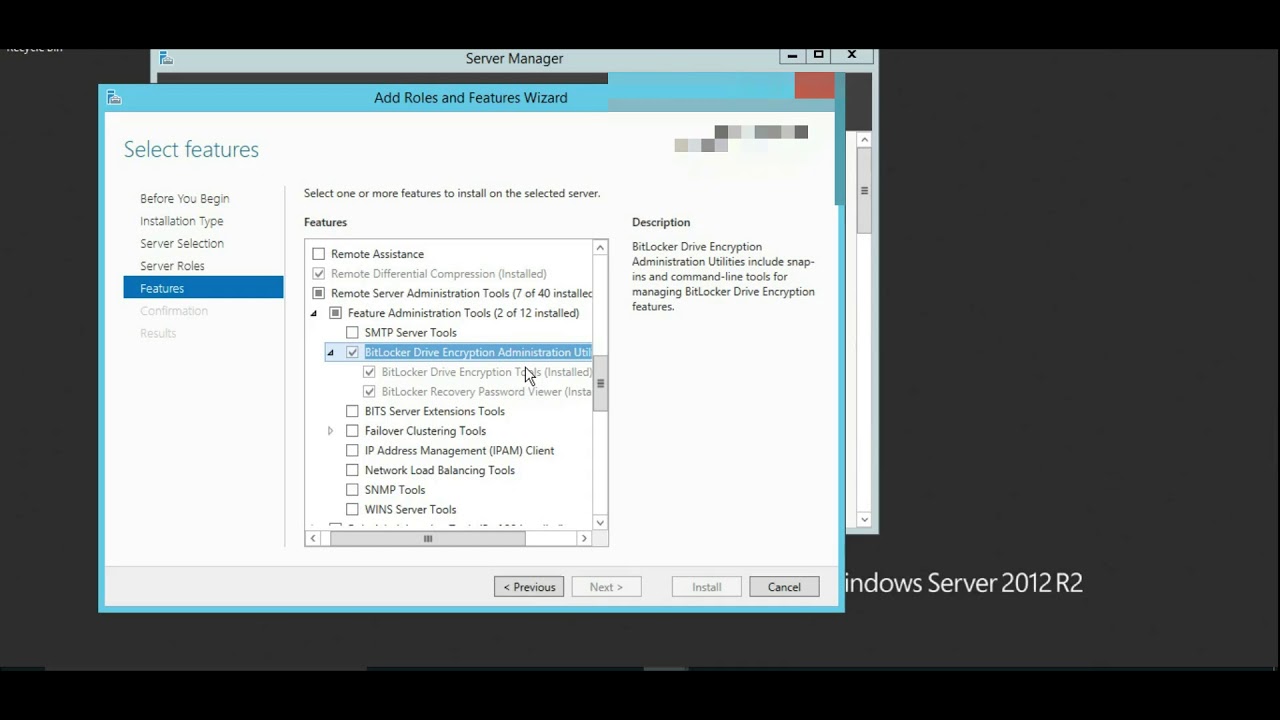
Task: Click the Cancel button
Action: point(784,587)
